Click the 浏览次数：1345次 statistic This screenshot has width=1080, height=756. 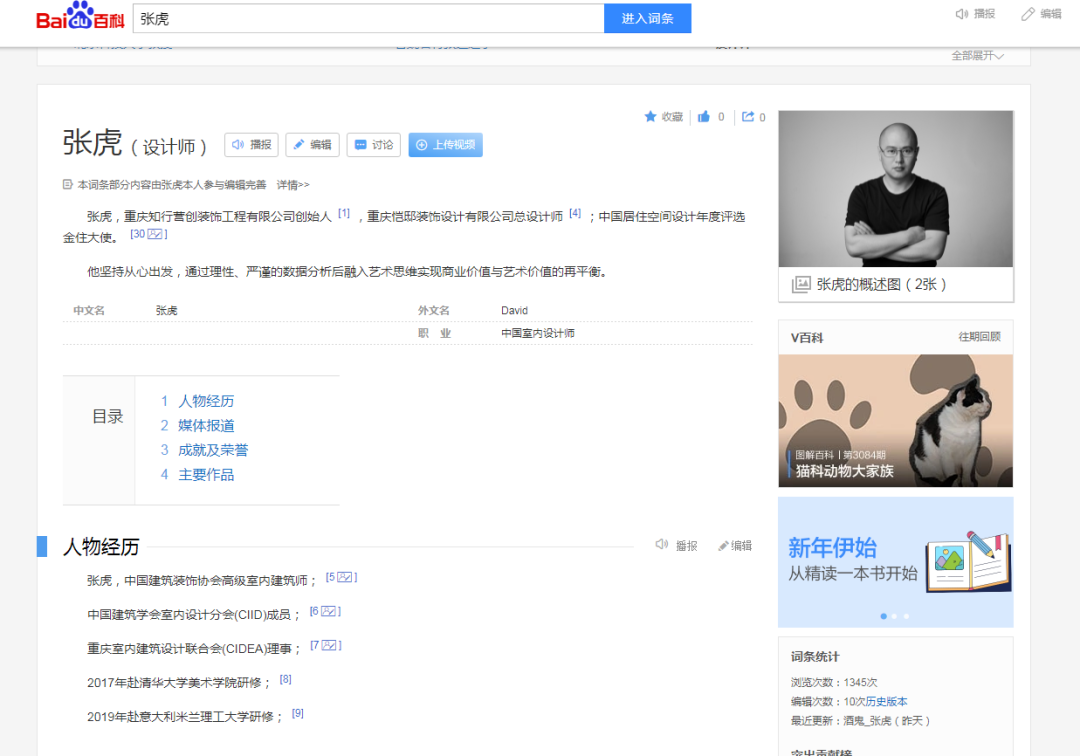[834, 682]
